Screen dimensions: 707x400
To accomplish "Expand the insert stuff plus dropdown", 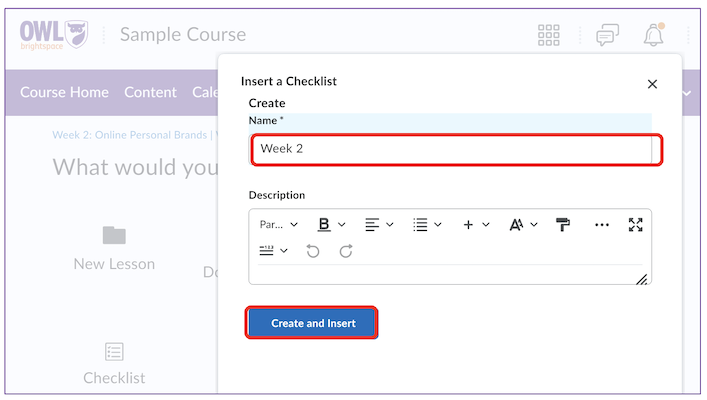I will (x=476, y=225).
